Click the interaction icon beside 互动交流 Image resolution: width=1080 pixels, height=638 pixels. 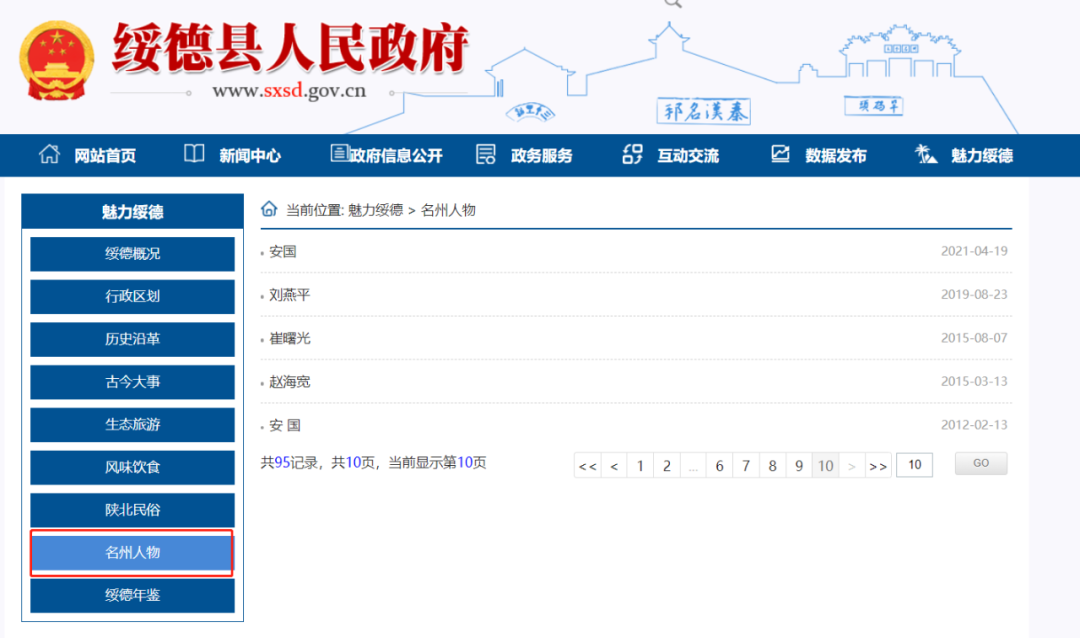pos(632,154)
